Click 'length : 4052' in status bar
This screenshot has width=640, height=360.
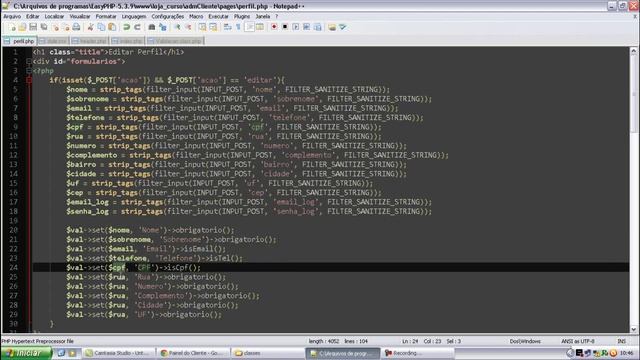[324, 341]
